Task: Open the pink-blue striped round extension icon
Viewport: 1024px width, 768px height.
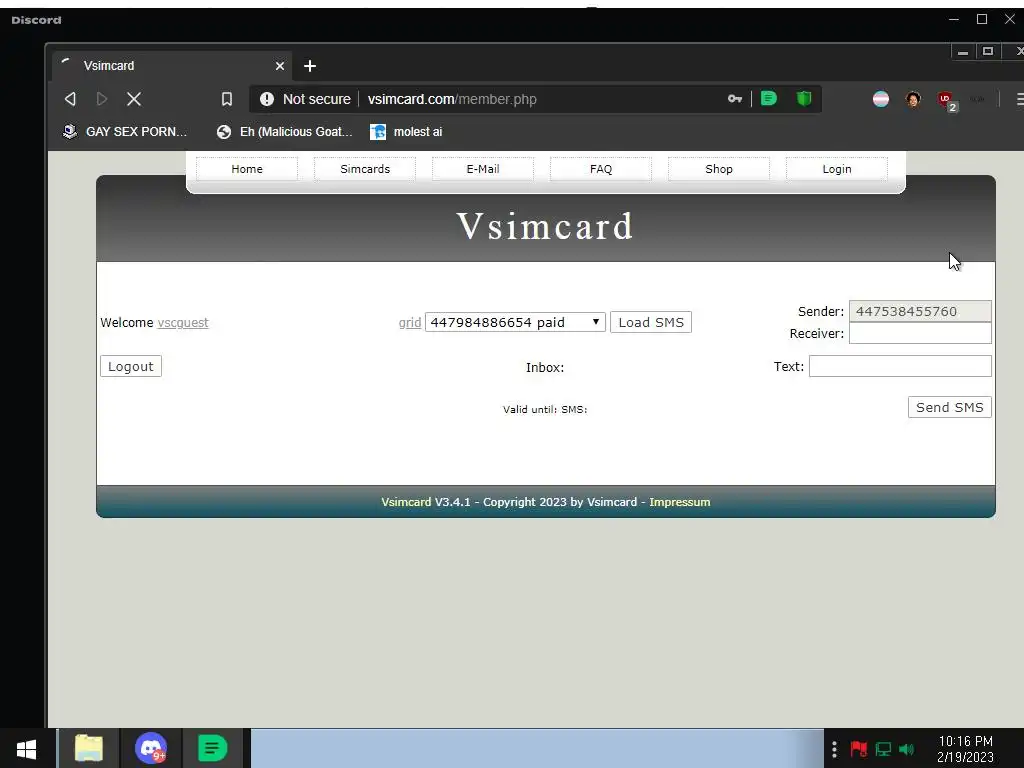Action: tap(881, 99)
